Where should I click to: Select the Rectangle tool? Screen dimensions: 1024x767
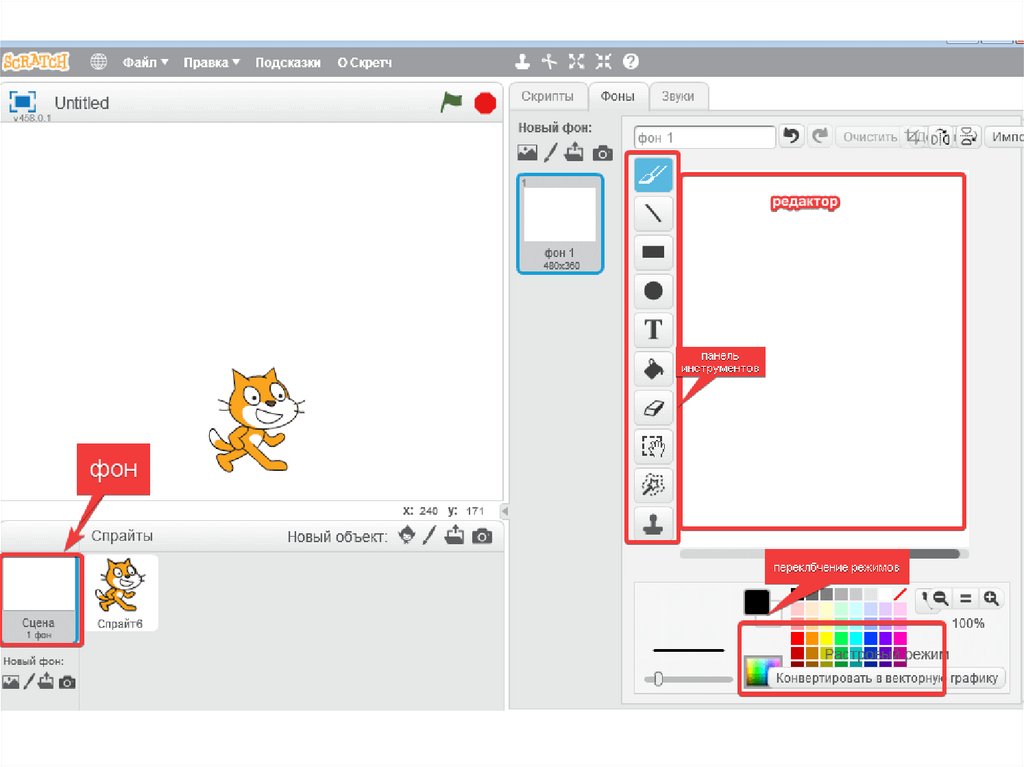(652, 251)
